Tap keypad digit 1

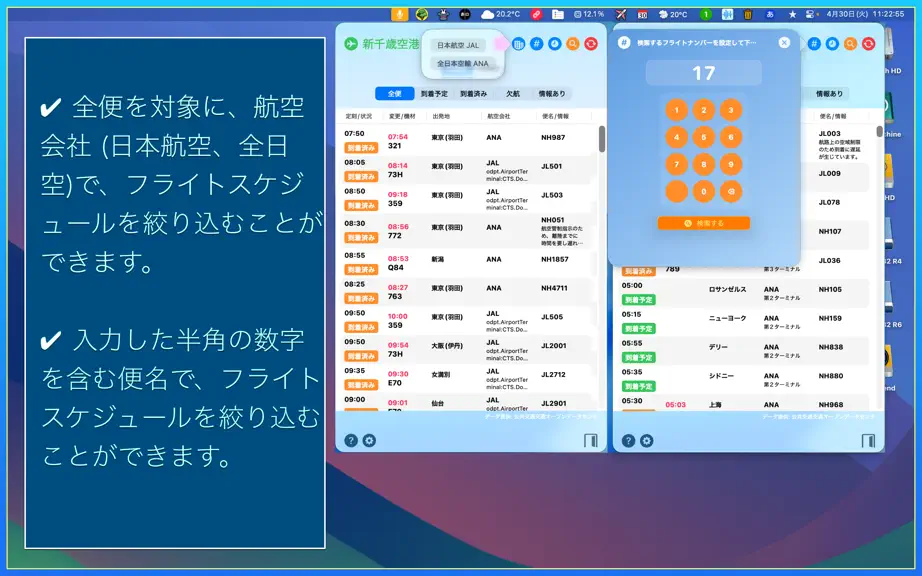click(677, 110)
